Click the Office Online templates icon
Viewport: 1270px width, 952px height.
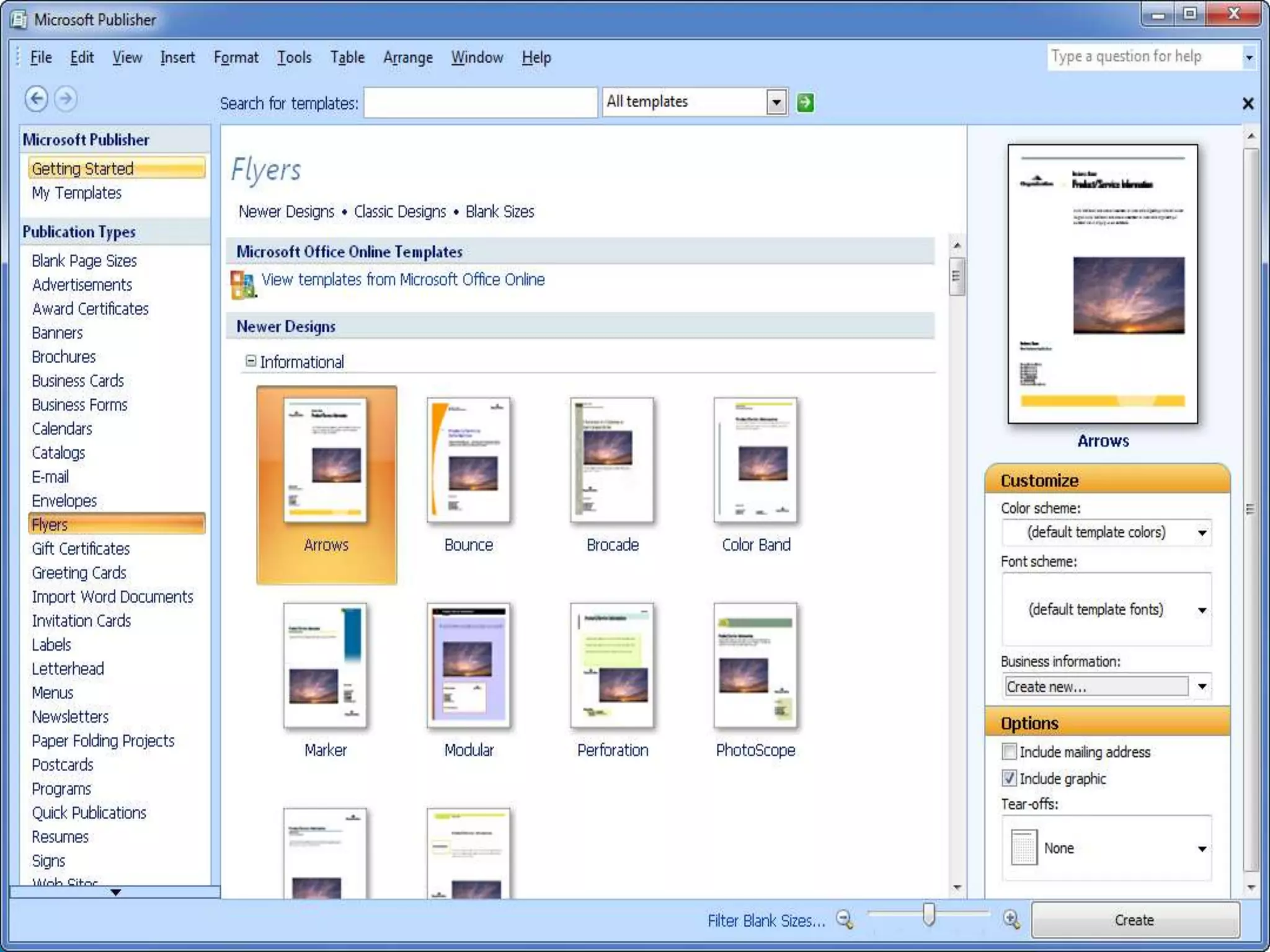point(242,284)
